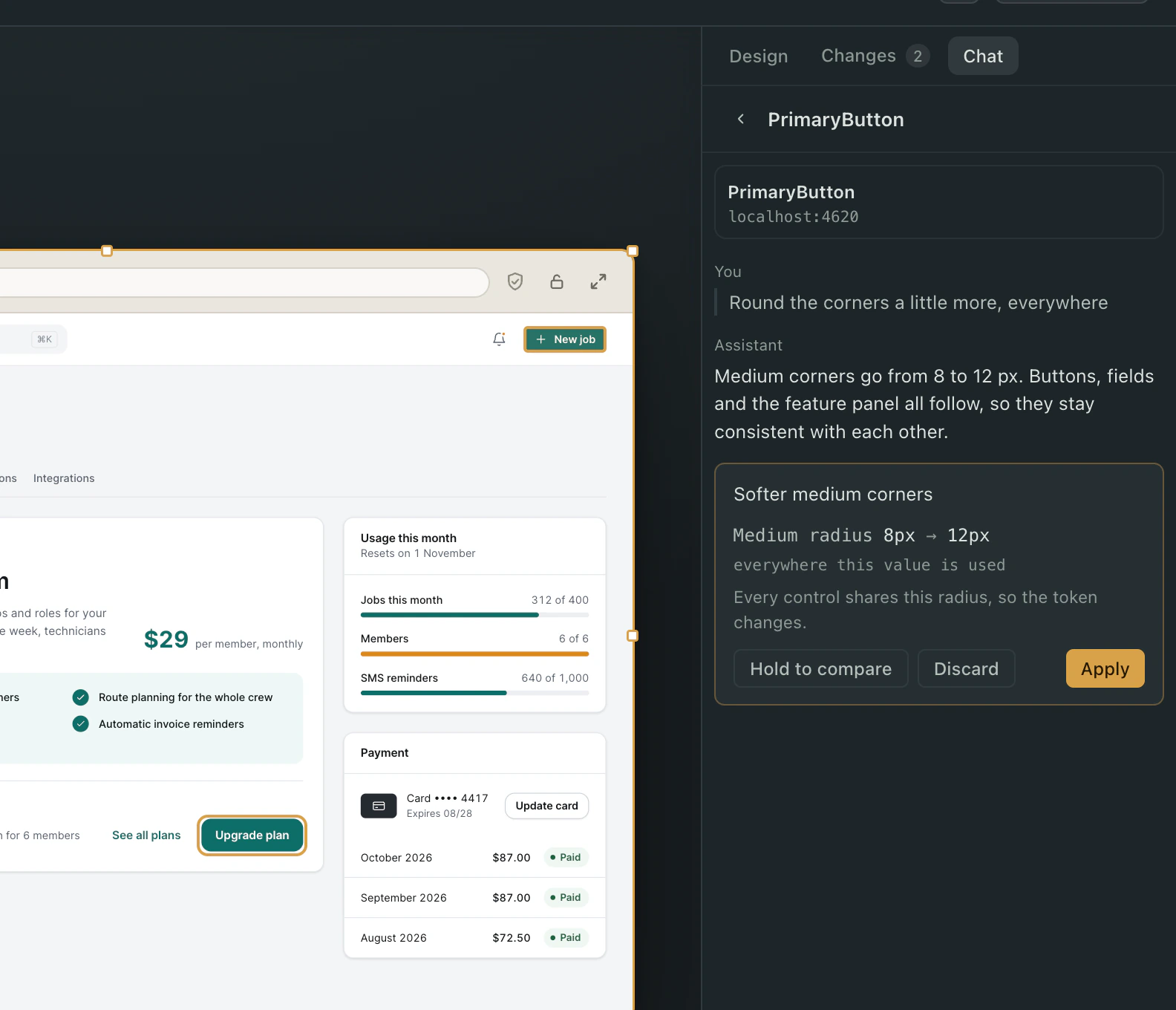
Task: Click the expand fullscreen arrows icon
Action: click(598, 281)
